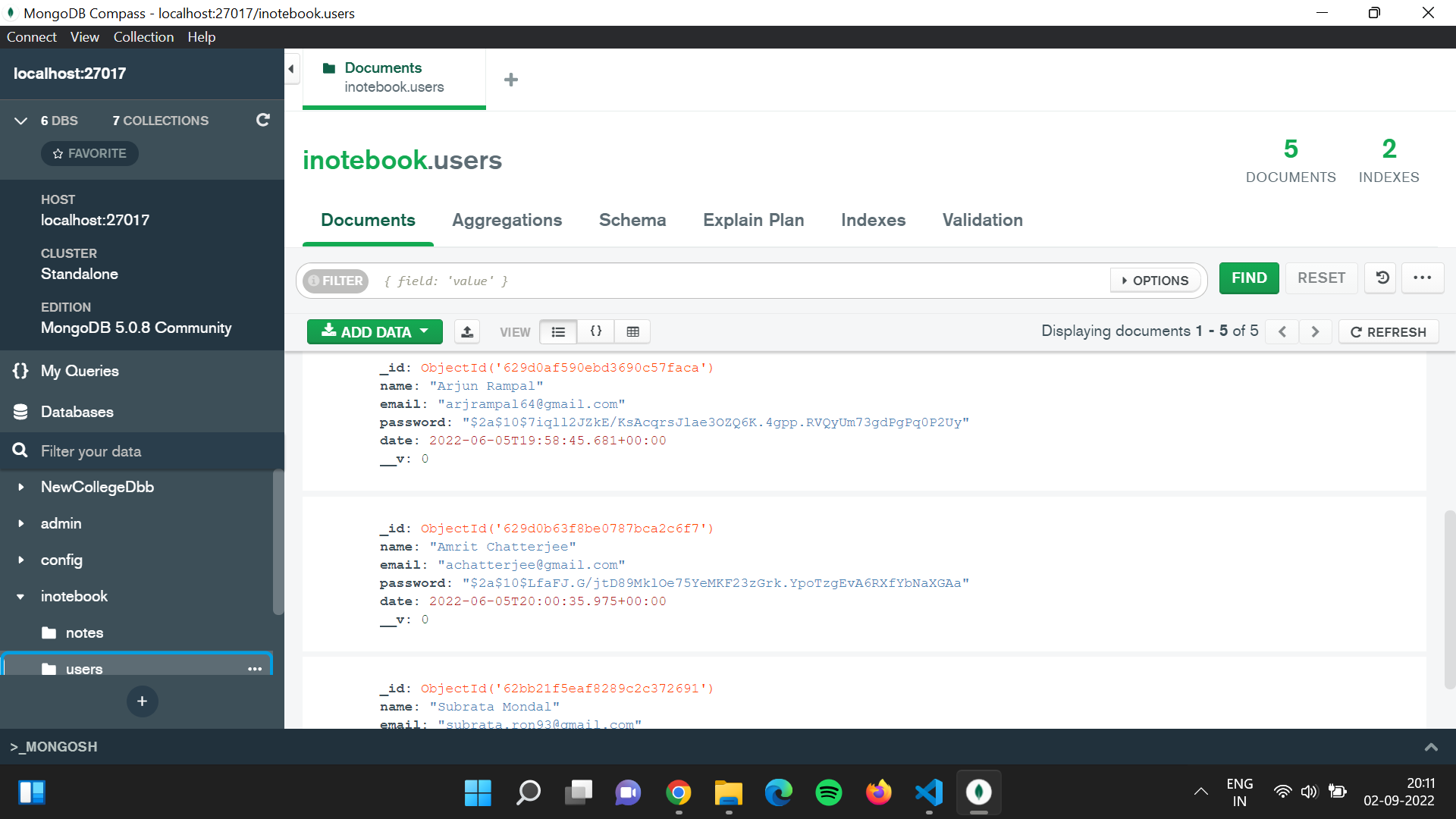Screen dimensions: 1456x819
Task: Open the query bar more options menu
Action: (1423, 278)
